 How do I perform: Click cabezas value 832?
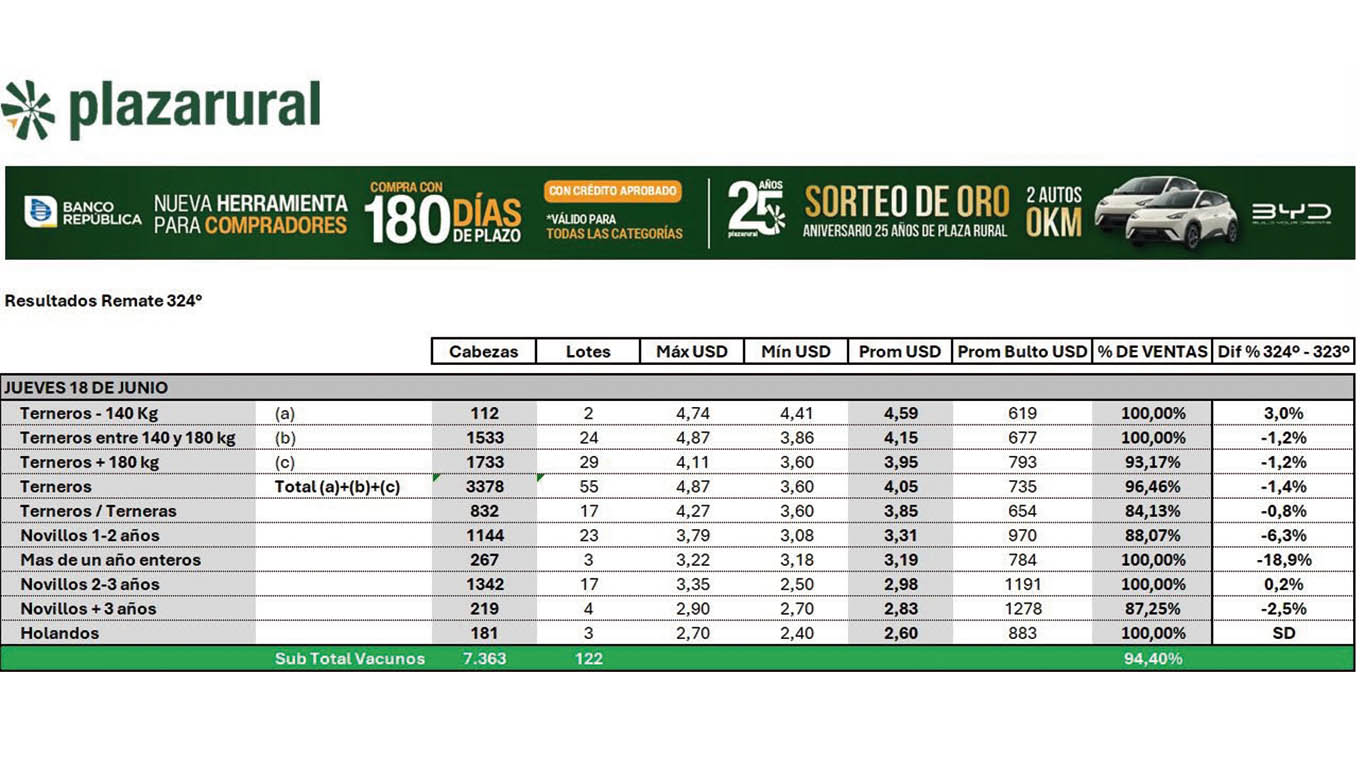(x=484, y=511)
